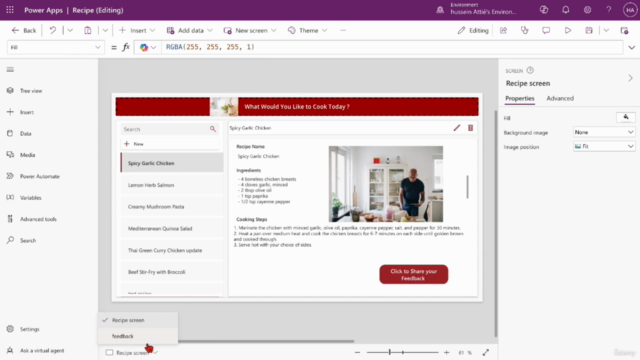The height and width of the screenshot is (360, 640).
Task: Open Settings in left sidebar
Action: pos(23,329)
